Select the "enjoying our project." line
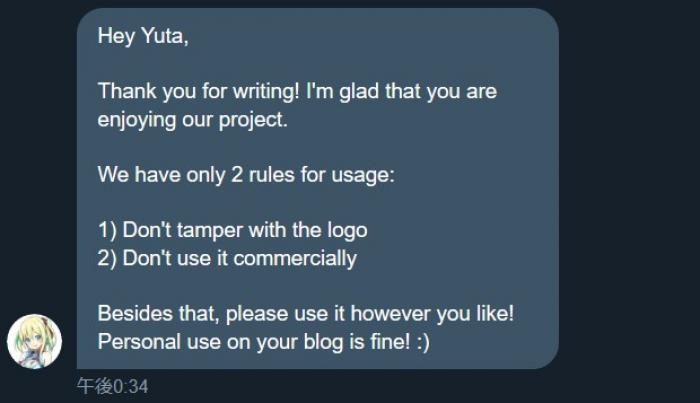 192,119
